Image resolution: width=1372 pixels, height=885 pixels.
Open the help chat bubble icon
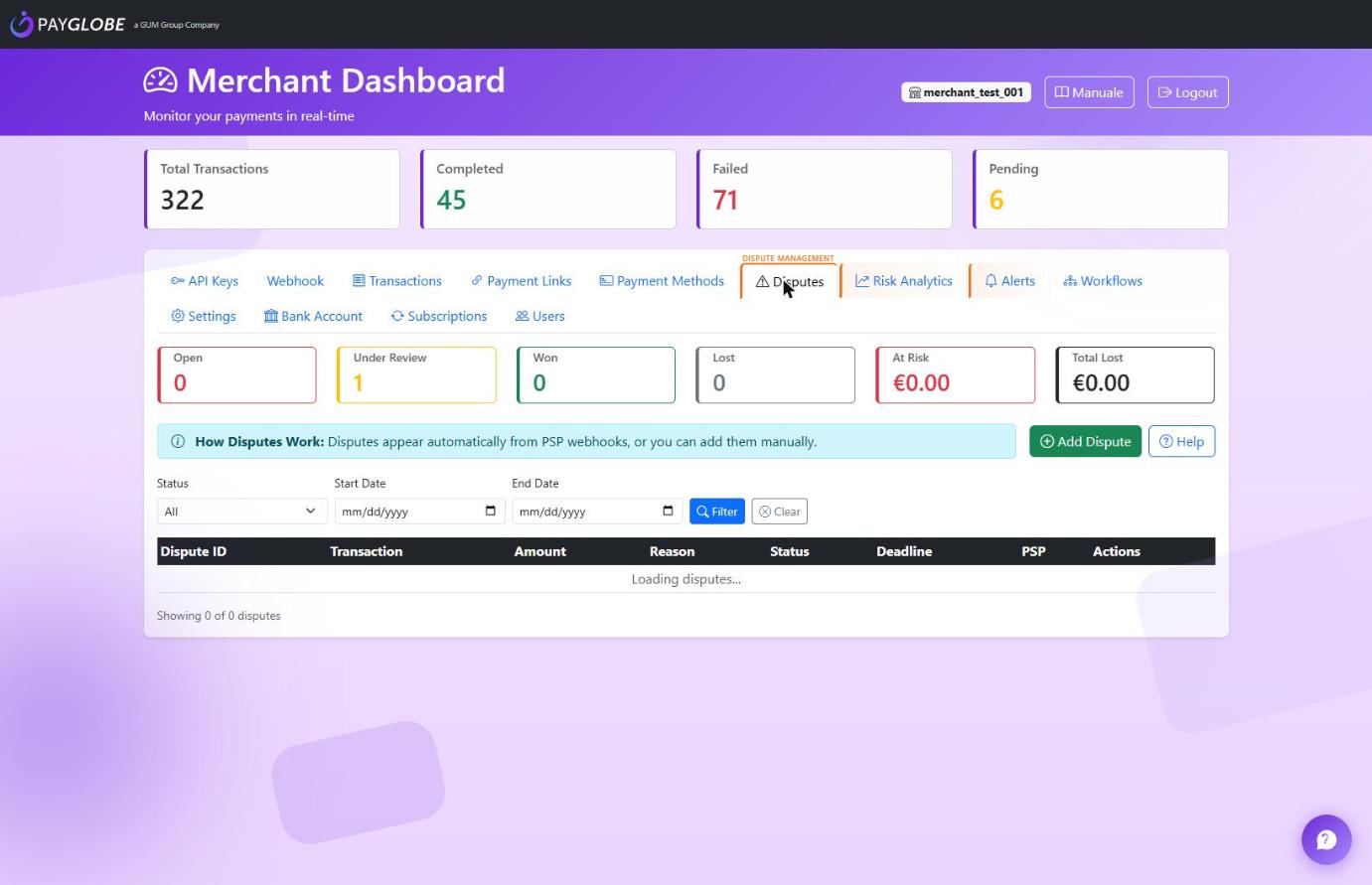[1326, 839]
